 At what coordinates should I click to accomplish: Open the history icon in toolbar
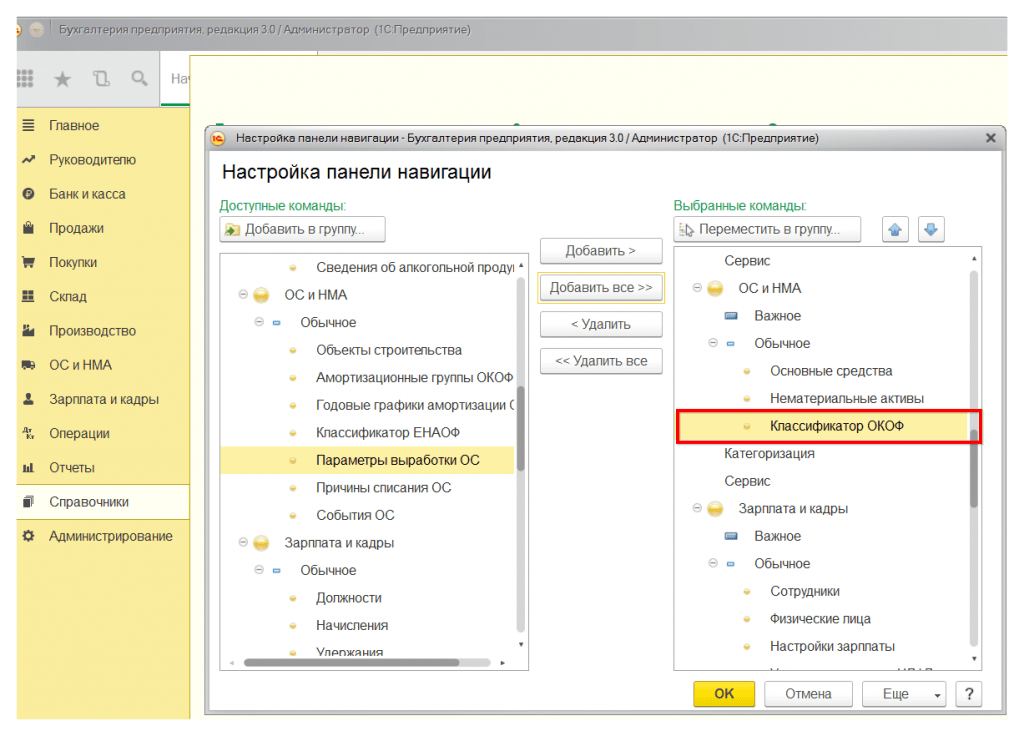tap(101, 79)
